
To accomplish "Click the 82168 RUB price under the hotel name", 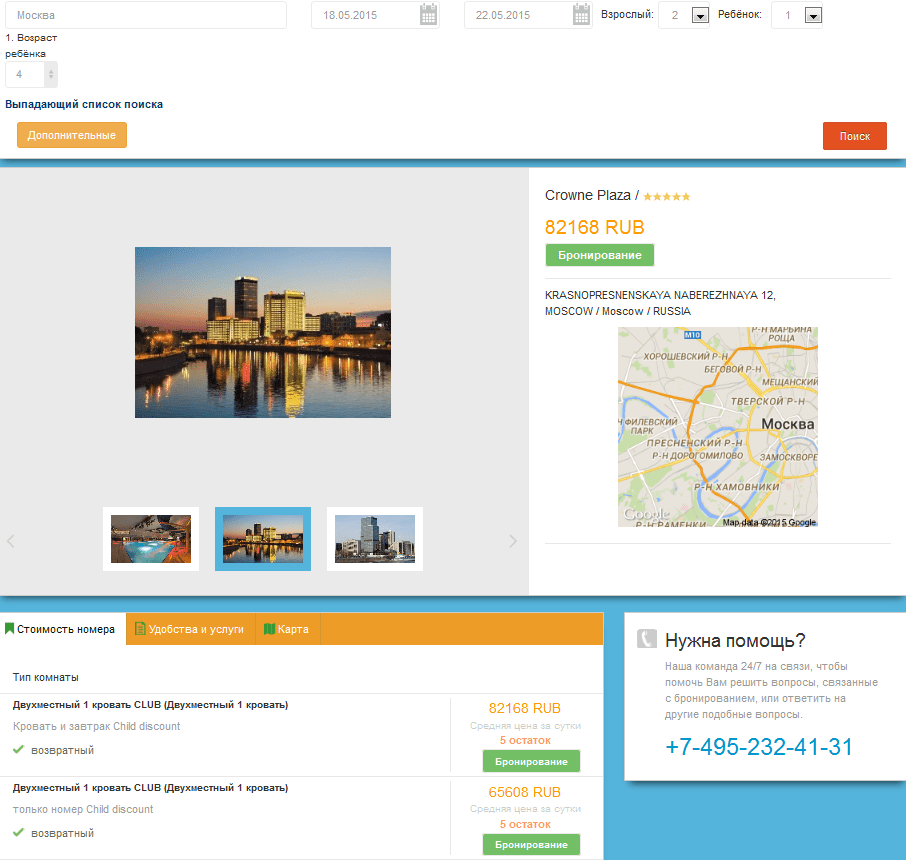I will [x=595, y=227].
